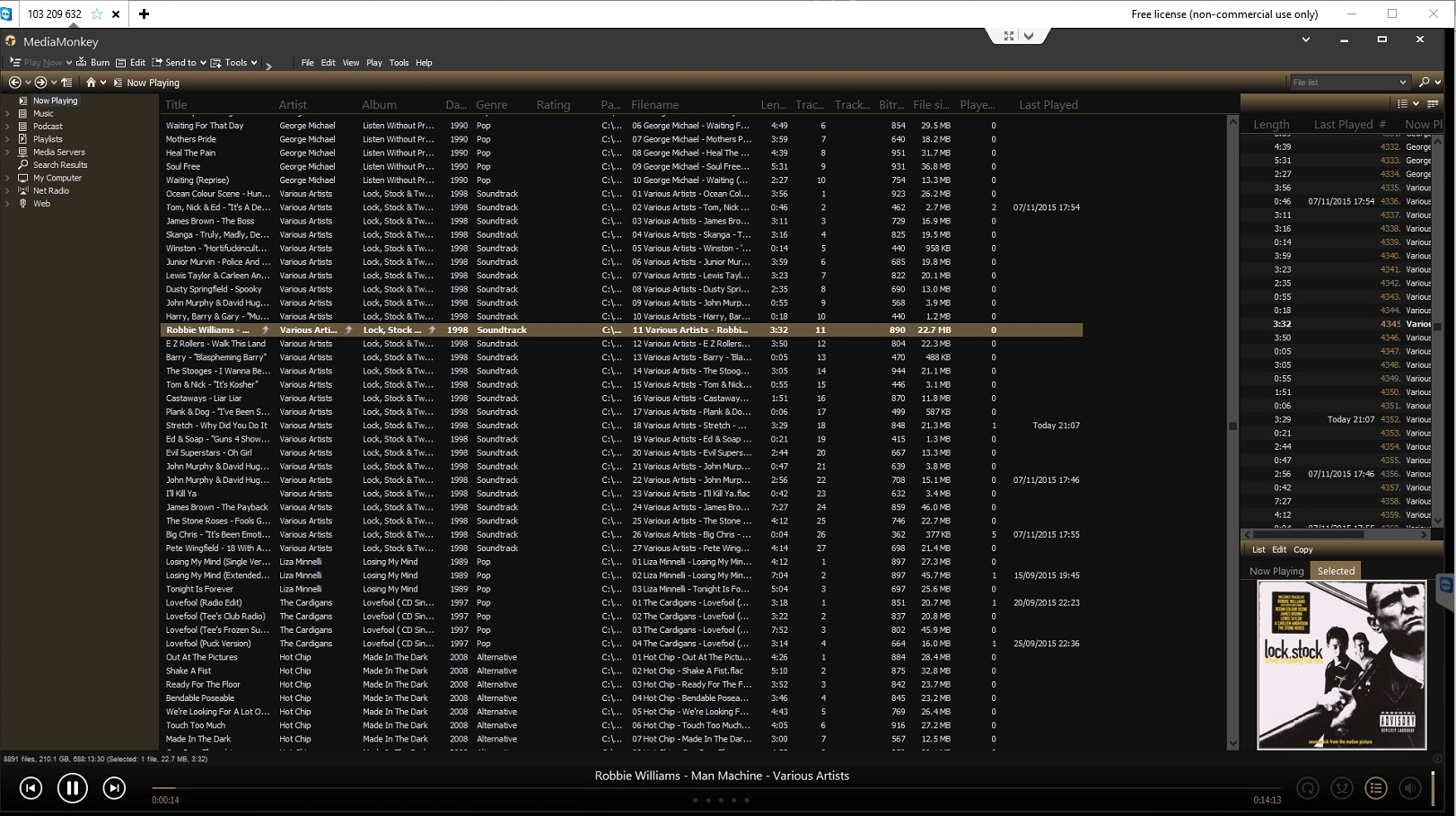Screen dimensions: 1456x816
Task: Click the navigate back arrow icon
Action: click(x=14, y=83)
